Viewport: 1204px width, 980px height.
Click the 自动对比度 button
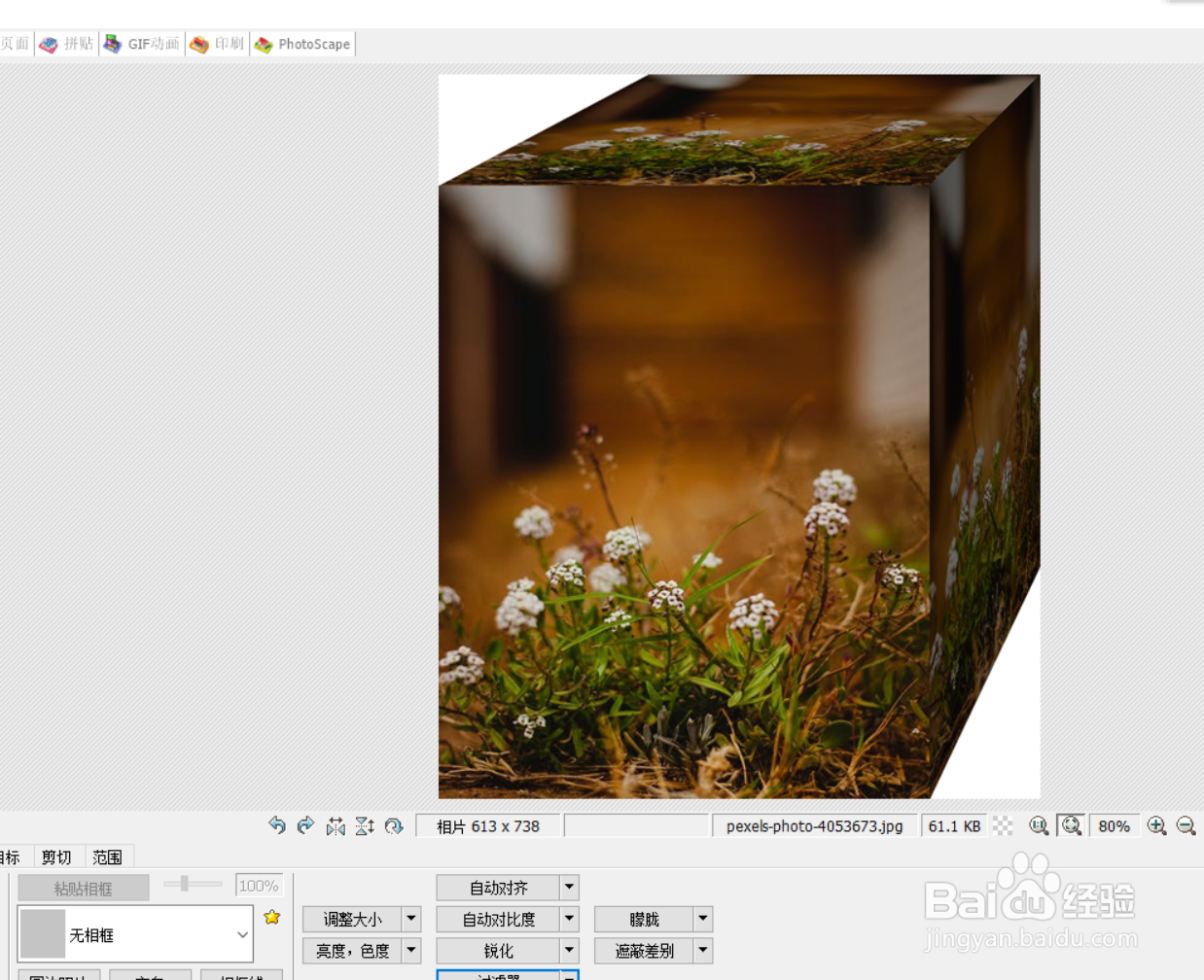pos(496,919)
